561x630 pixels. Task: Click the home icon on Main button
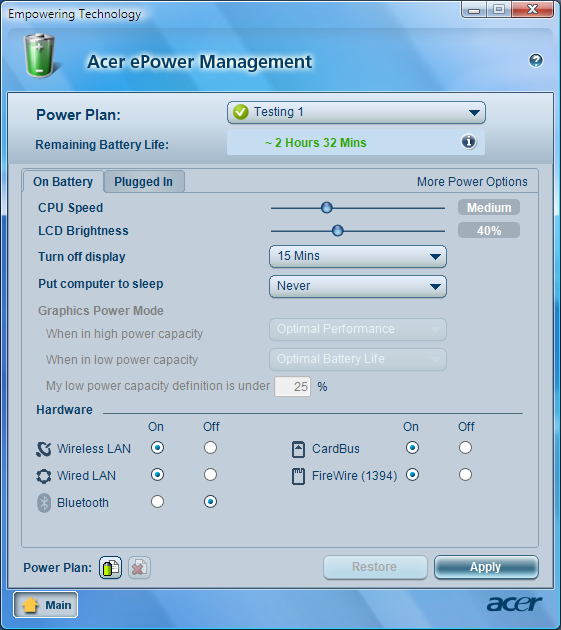(31, 605)
